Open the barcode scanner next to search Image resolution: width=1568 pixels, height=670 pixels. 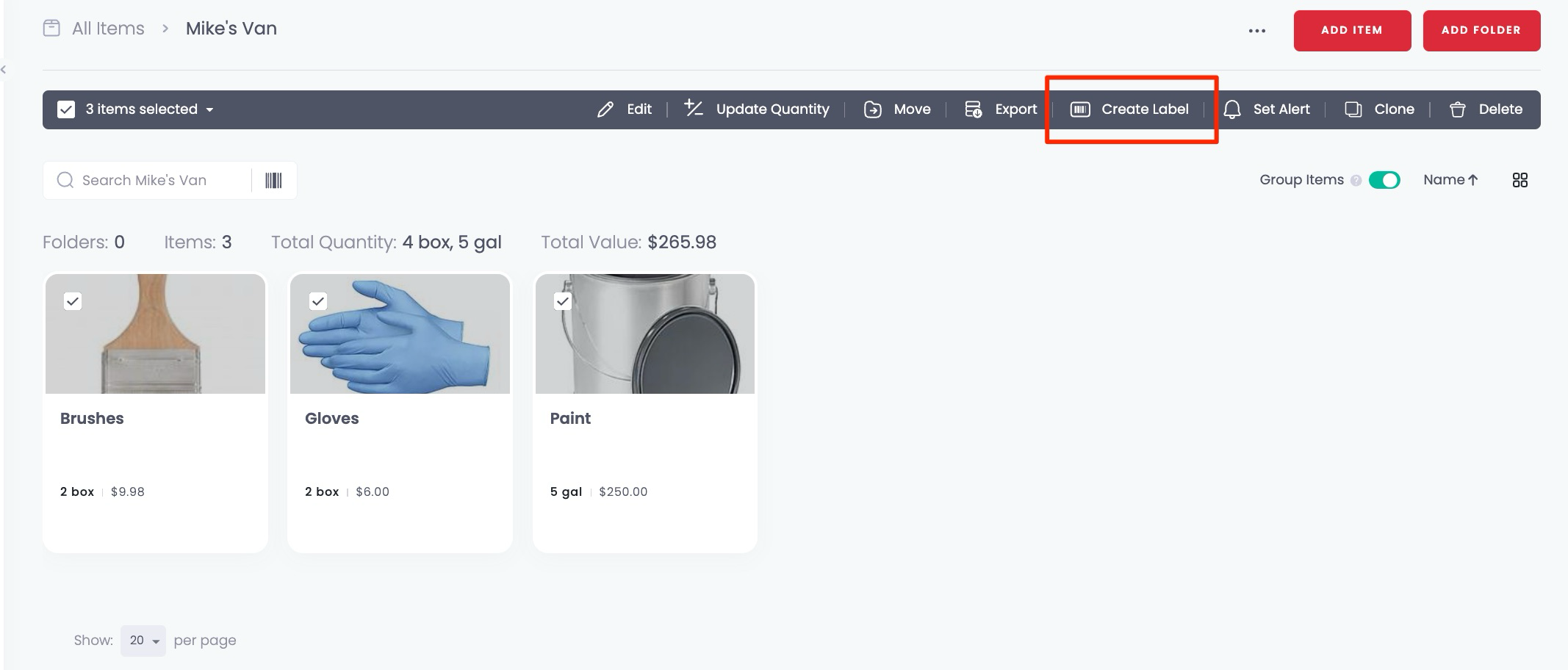click(273, 180)
